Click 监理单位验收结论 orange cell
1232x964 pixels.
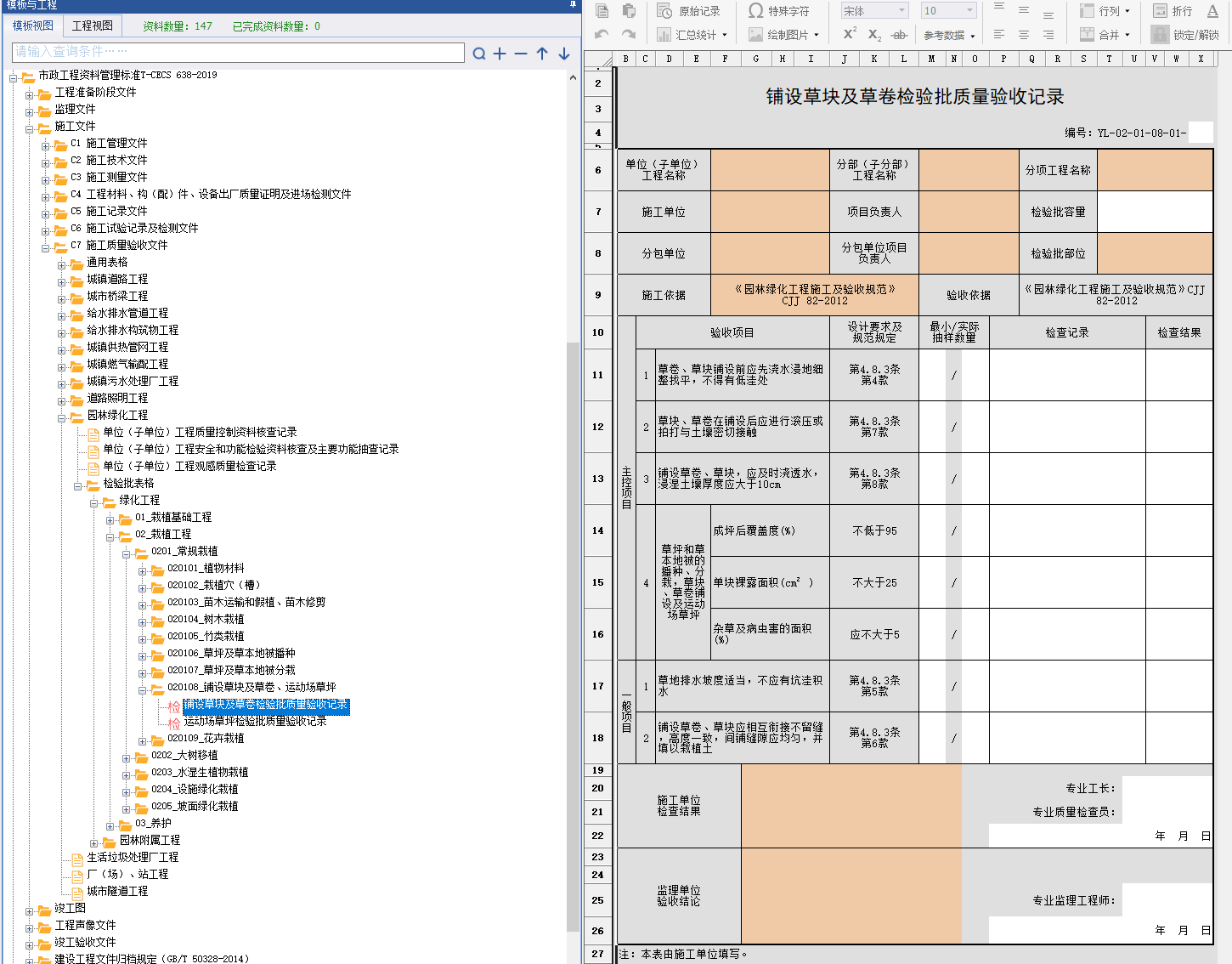851,896
